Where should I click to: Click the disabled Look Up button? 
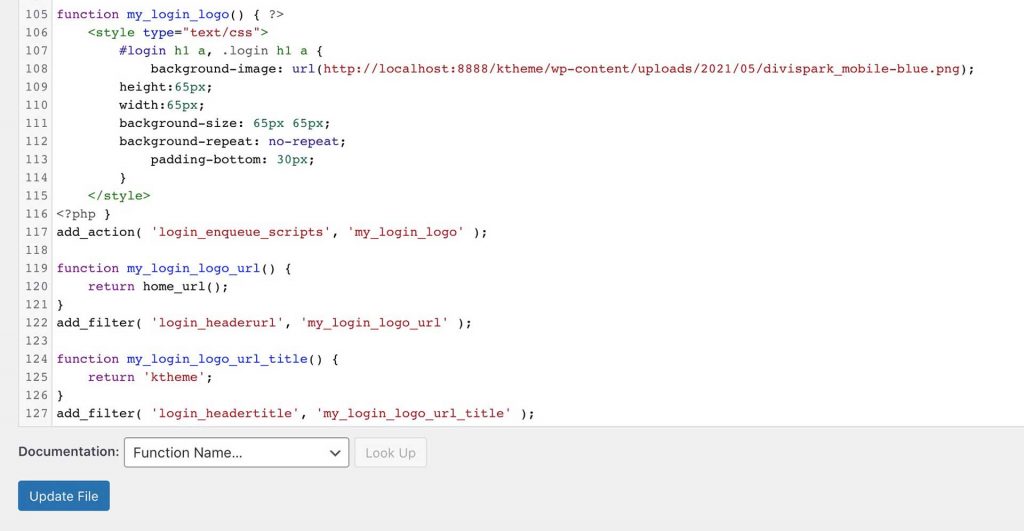point(391,453)
